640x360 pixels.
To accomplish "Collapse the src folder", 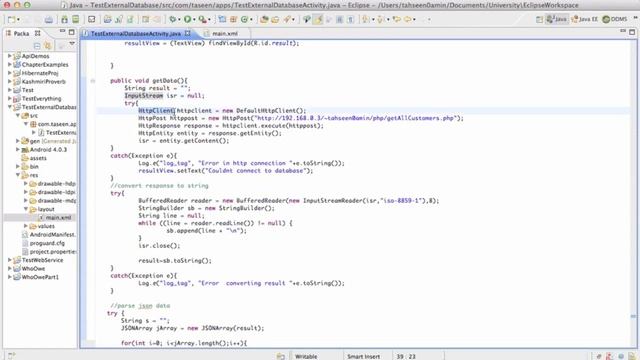I will (x=18, y=116).
